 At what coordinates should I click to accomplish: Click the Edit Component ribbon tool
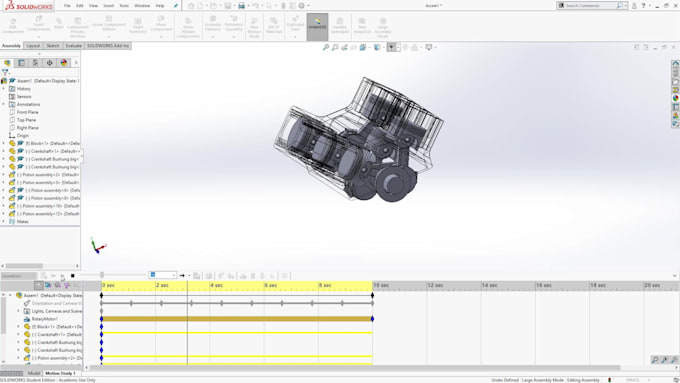(x=13, y=26)
